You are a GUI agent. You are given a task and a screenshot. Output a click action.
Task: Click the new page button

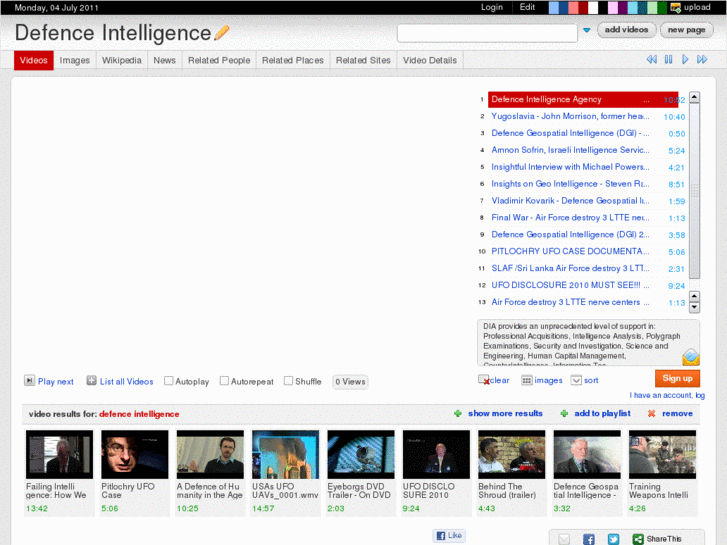[686, 30]
